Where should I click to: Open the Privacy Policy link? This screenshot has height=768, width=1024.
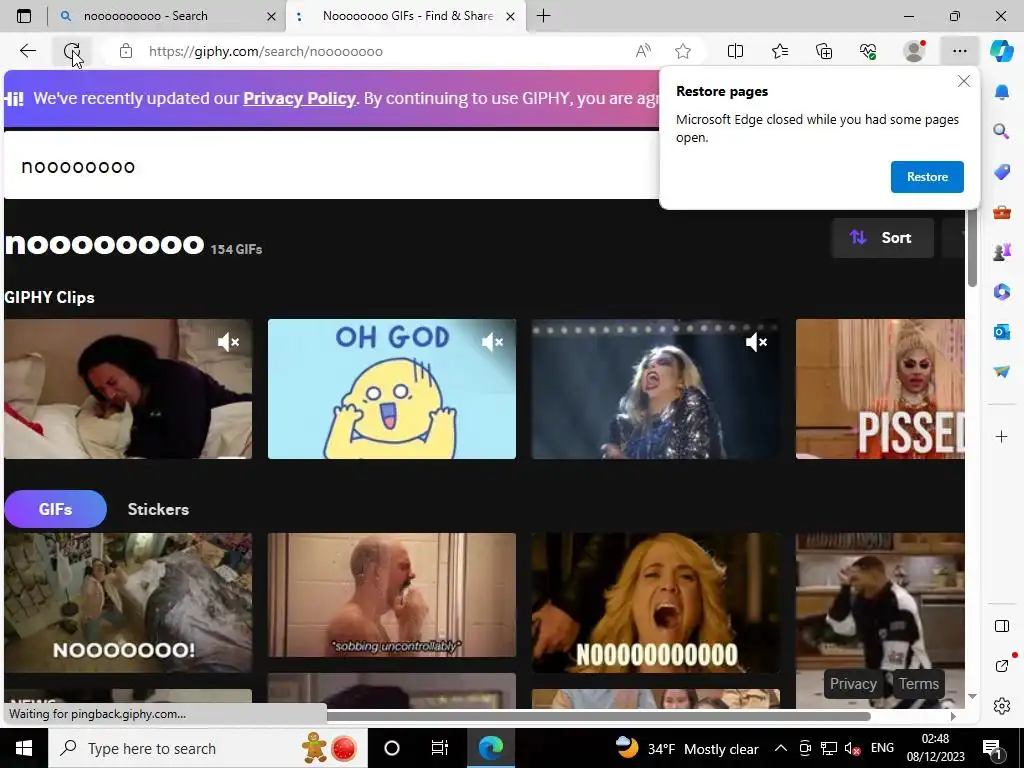click(x=299, y=99)
